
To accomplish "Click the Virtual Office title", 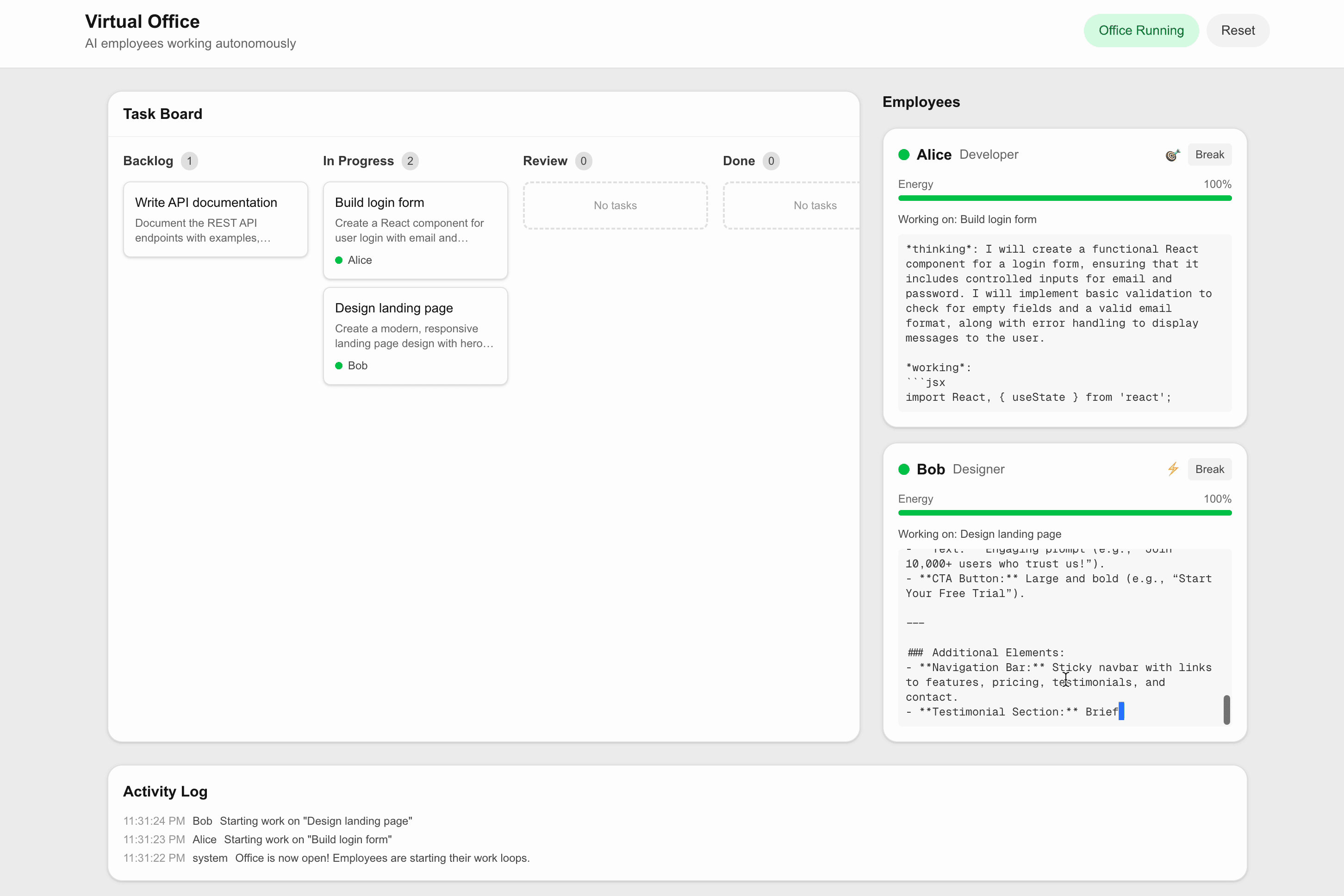I will tap(142, 22).
